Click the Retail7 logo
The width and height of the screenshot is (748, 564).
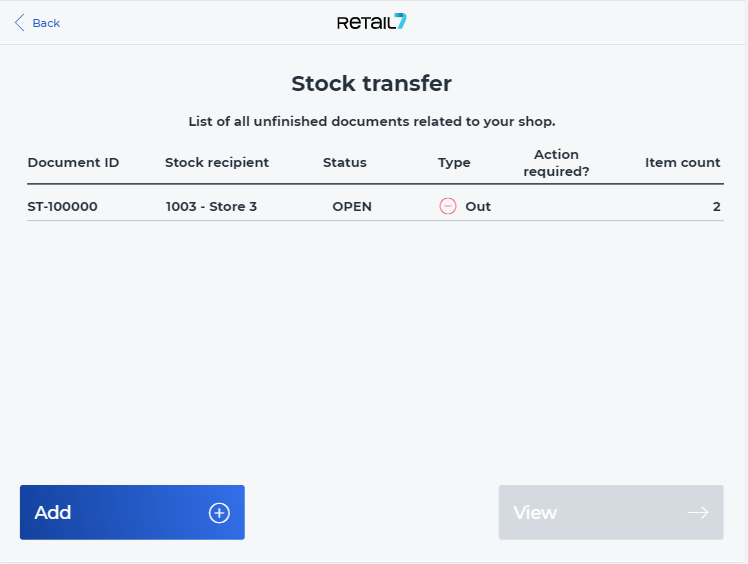[372, 22]
